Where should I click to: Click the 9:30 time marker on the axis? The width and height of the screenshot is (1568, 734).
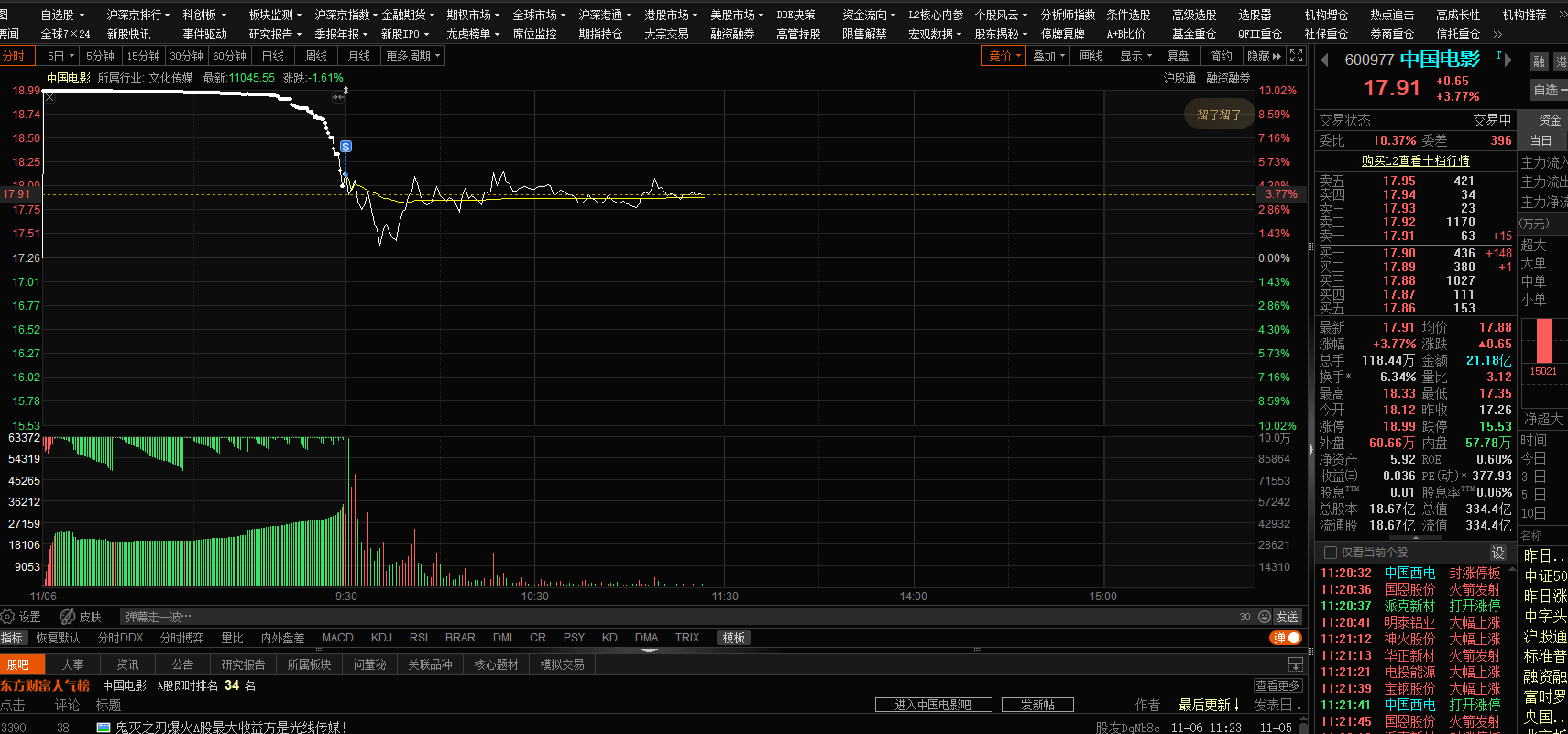click(346, 597)
